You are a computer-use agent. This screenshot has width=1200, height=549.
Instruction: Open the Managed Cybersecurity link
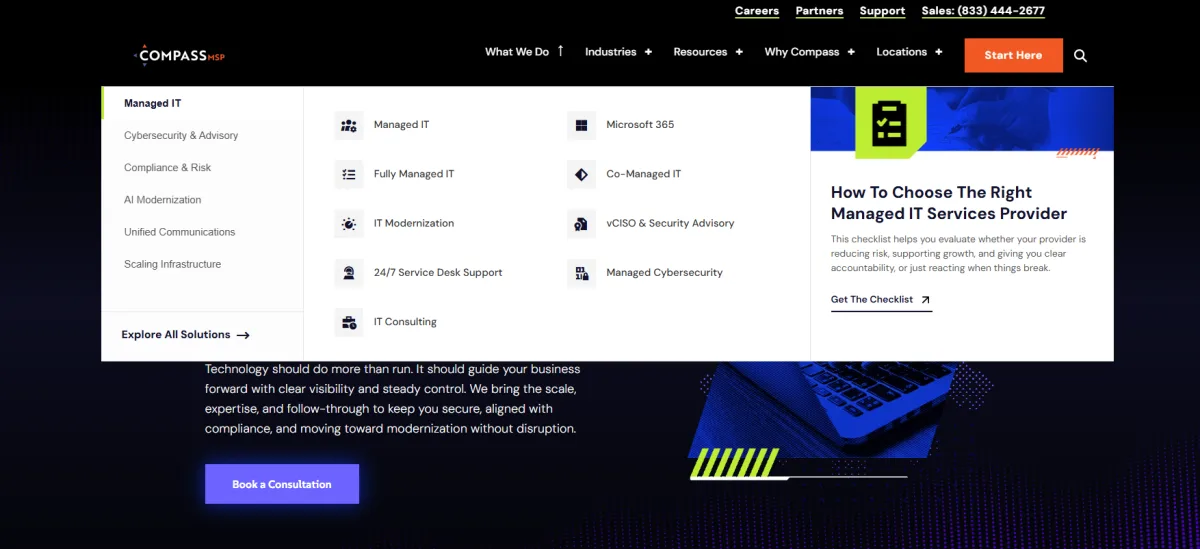tap(664, 272)
